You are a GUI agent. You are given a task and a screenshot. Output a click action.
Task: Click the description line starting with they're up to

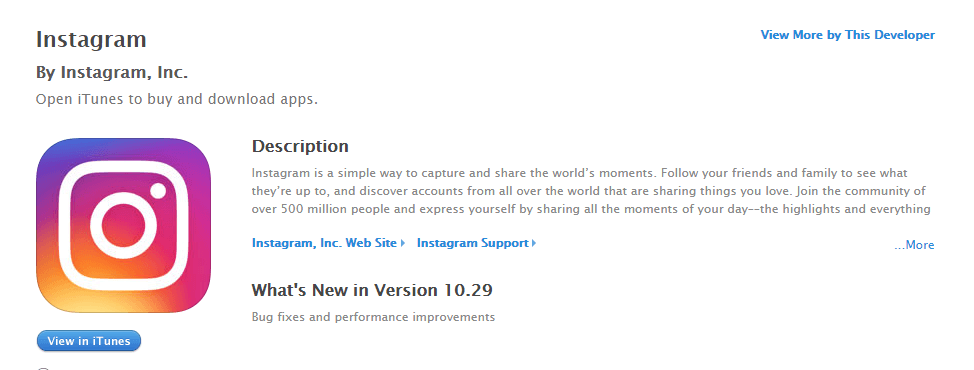pos(589,191)
